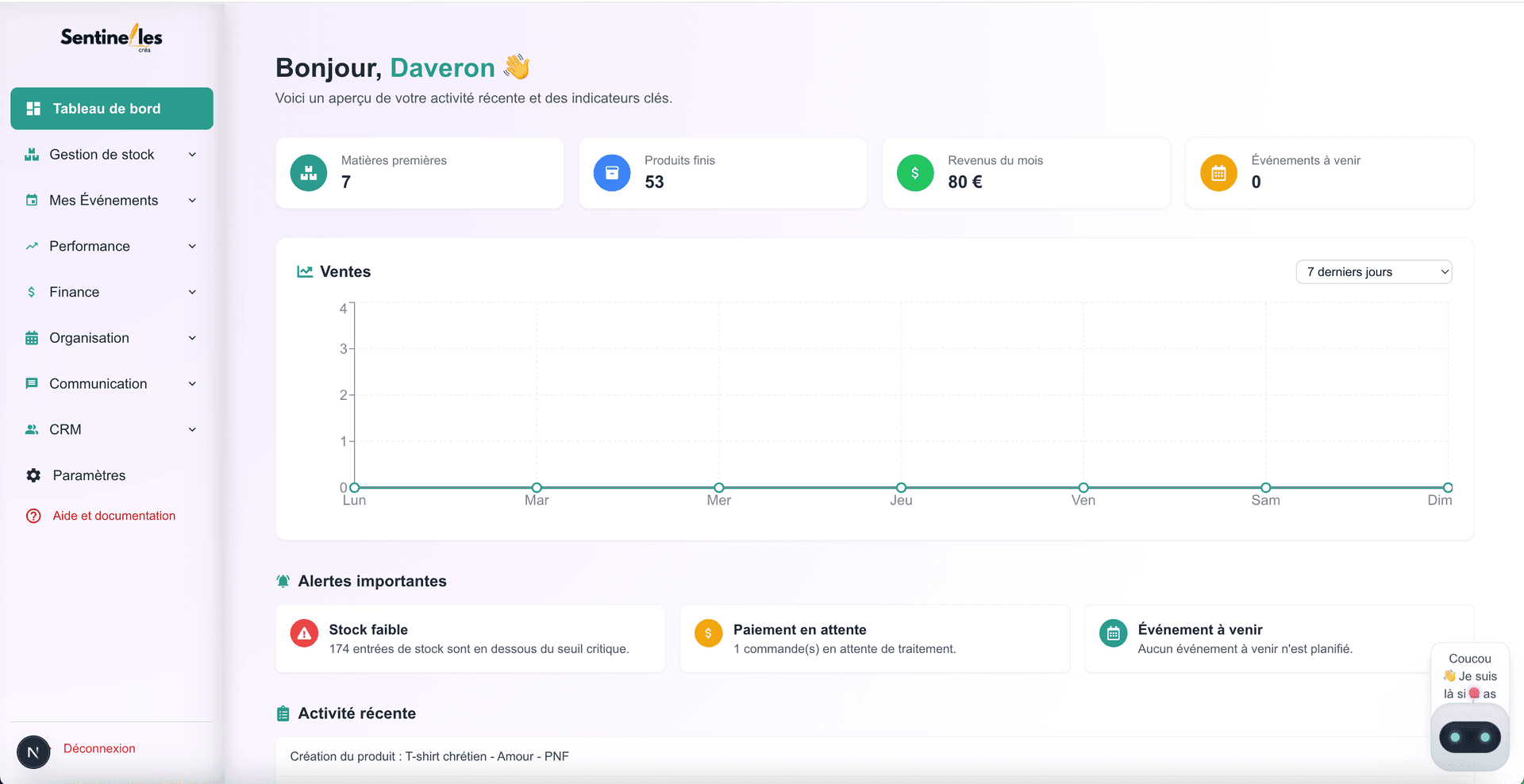Click the Paramètres gear icon

(x=33, y=475)
